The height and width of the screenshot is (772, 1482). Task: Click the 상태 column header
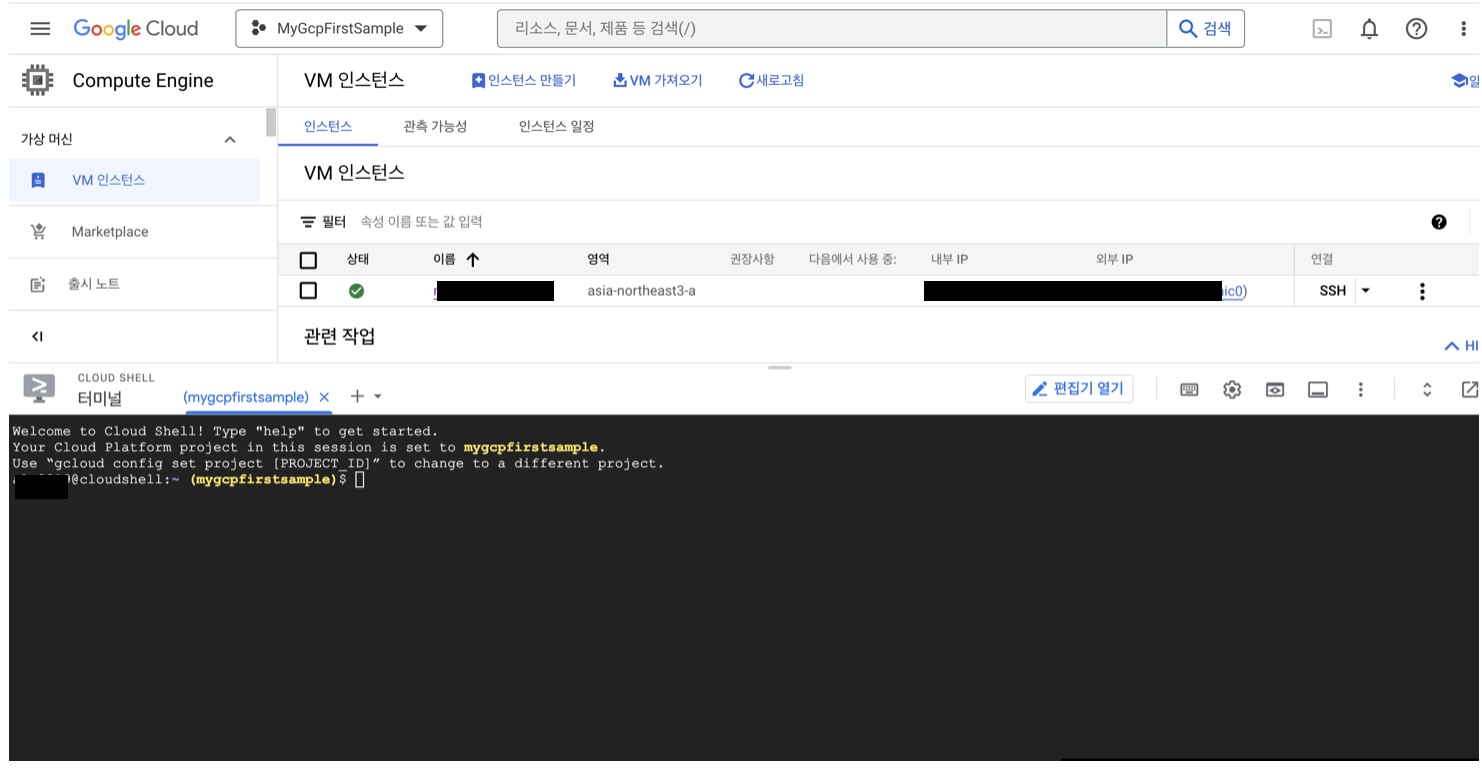tap(358, 259)
